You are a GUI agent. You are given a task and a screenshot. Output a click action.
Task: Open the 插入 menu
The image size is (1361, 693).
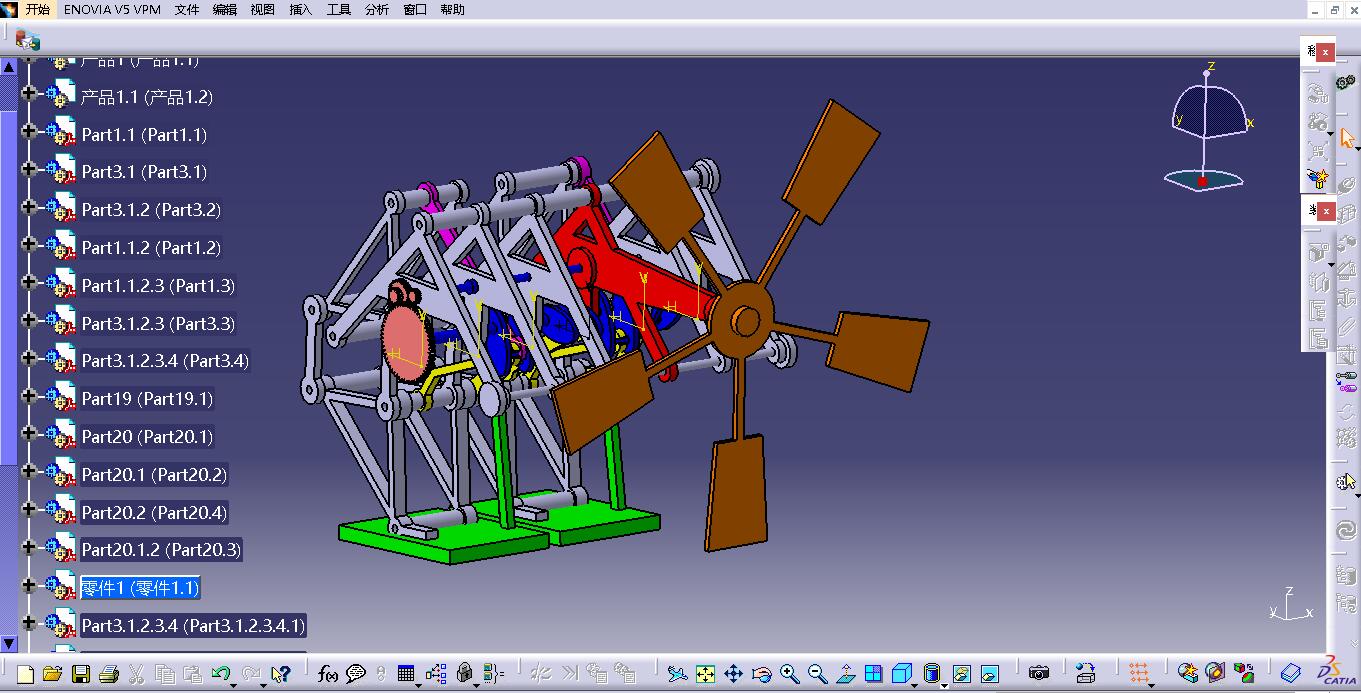click(300, 9)
